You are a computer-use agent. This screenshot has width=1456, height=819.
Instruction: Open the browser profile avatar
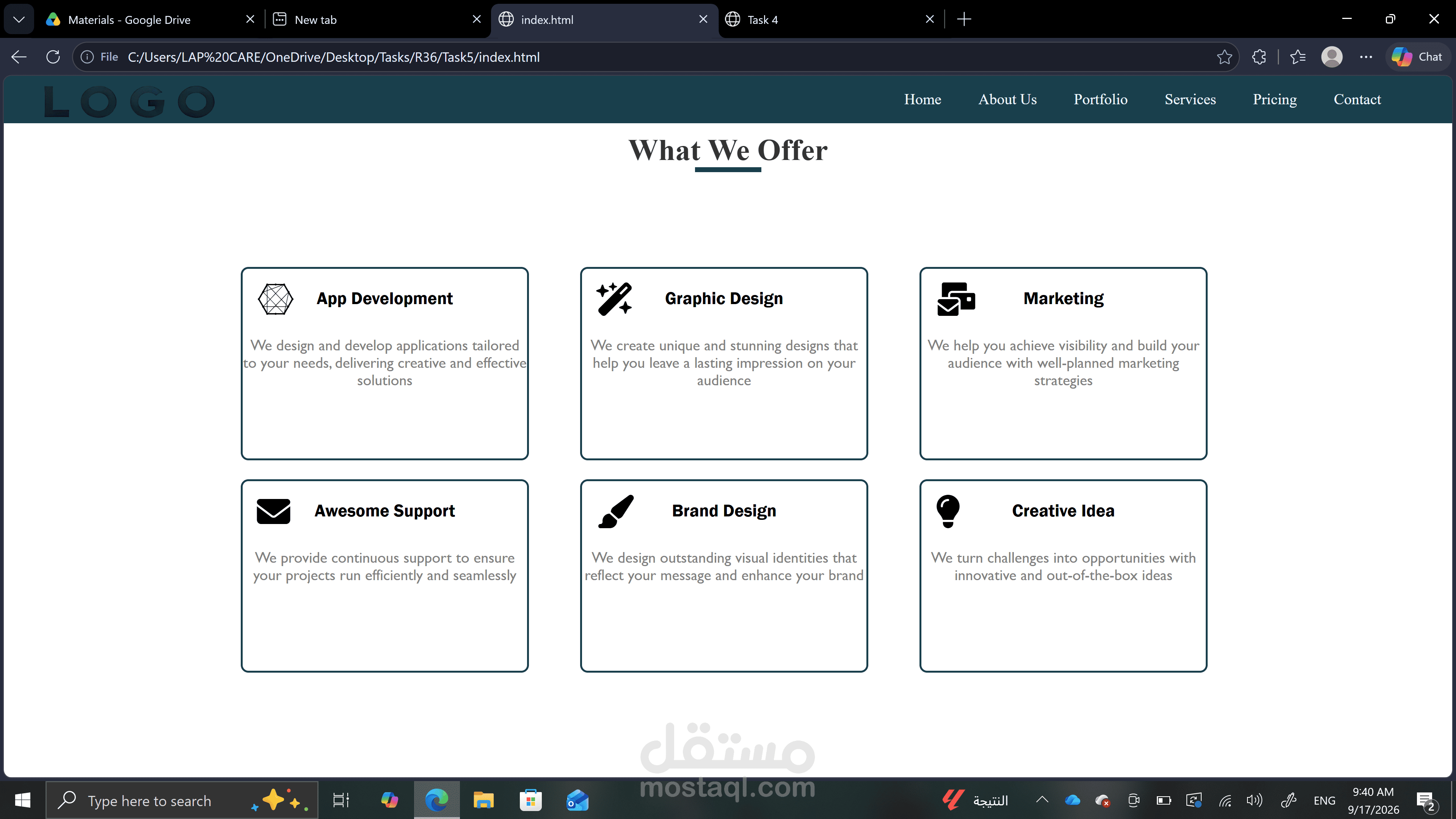pos(1332,57)
